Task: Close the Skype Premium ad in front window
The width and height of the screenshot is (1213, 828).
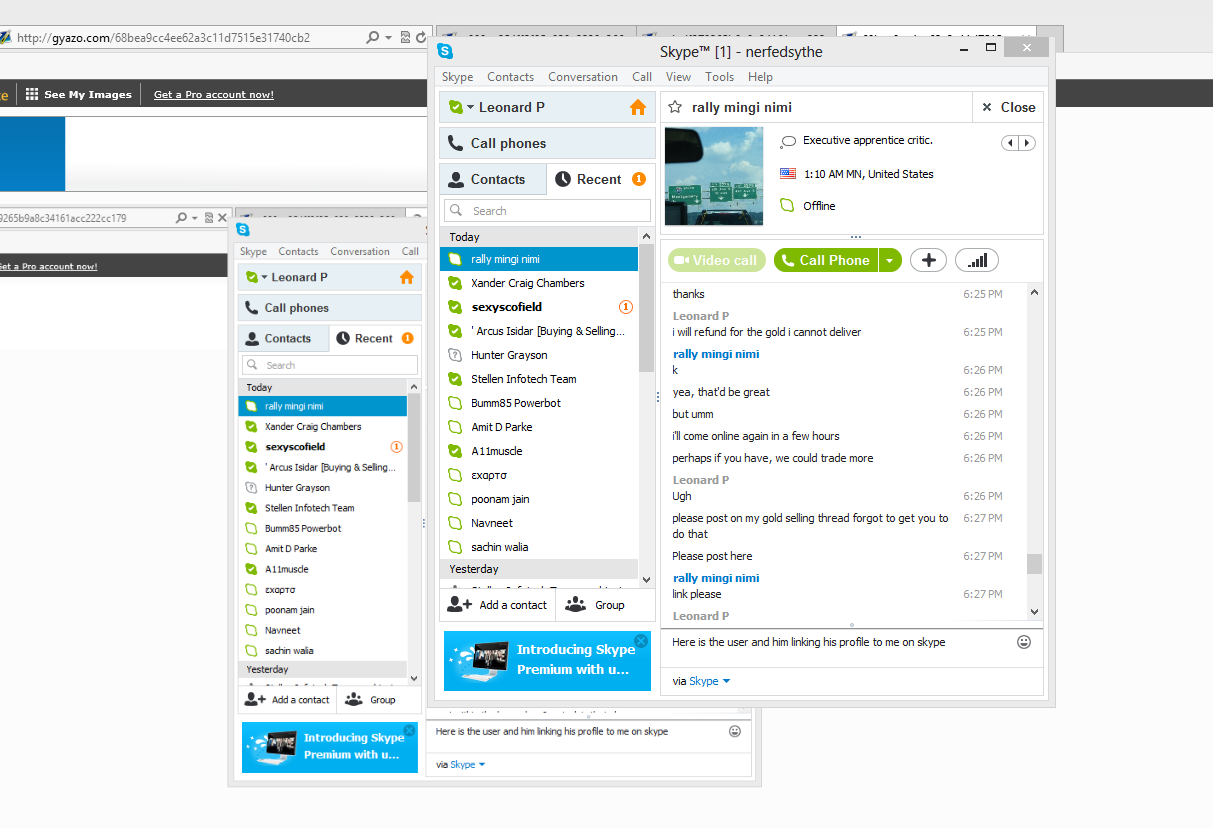Action: pos(641,641)
